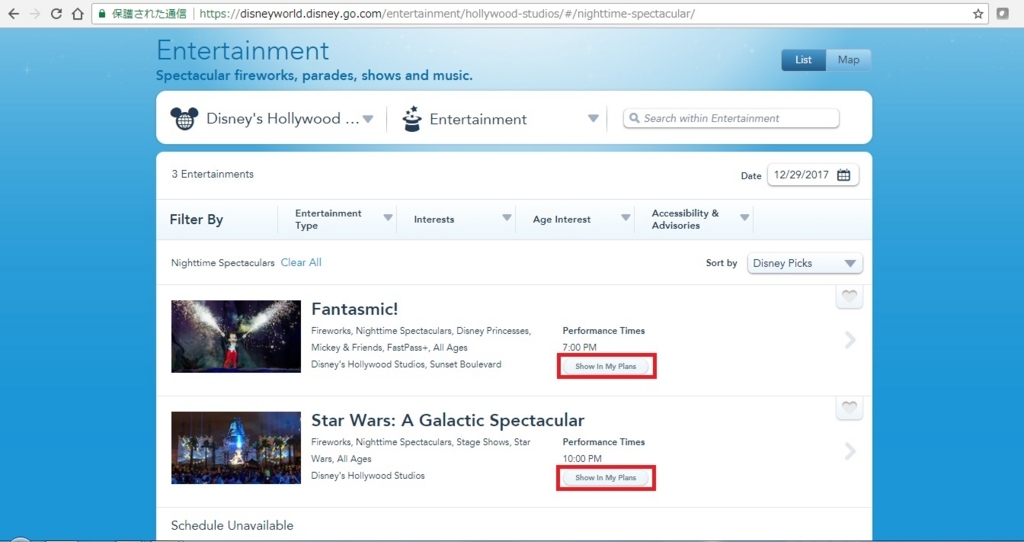Click the Entertainment page heading
This screenshot has height=542, width=1024.
point(243,50)
